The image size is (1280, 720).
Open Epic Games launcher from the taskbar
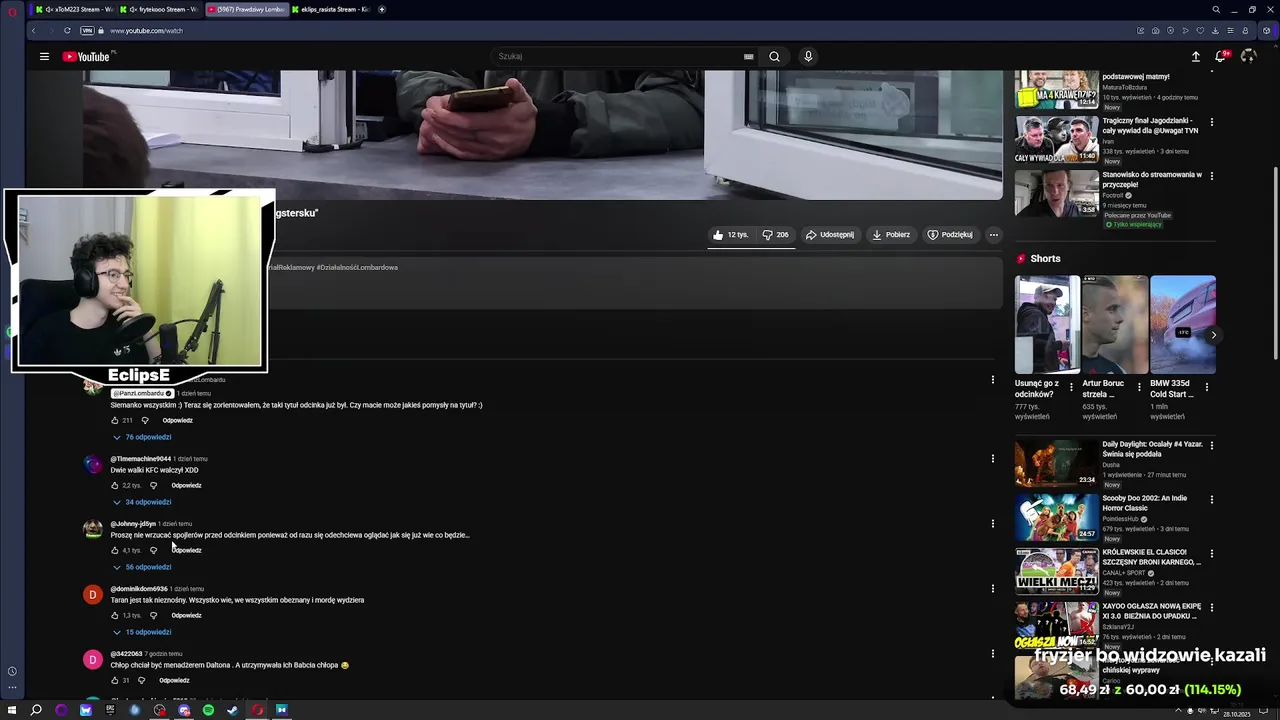(x=110, y=710)
